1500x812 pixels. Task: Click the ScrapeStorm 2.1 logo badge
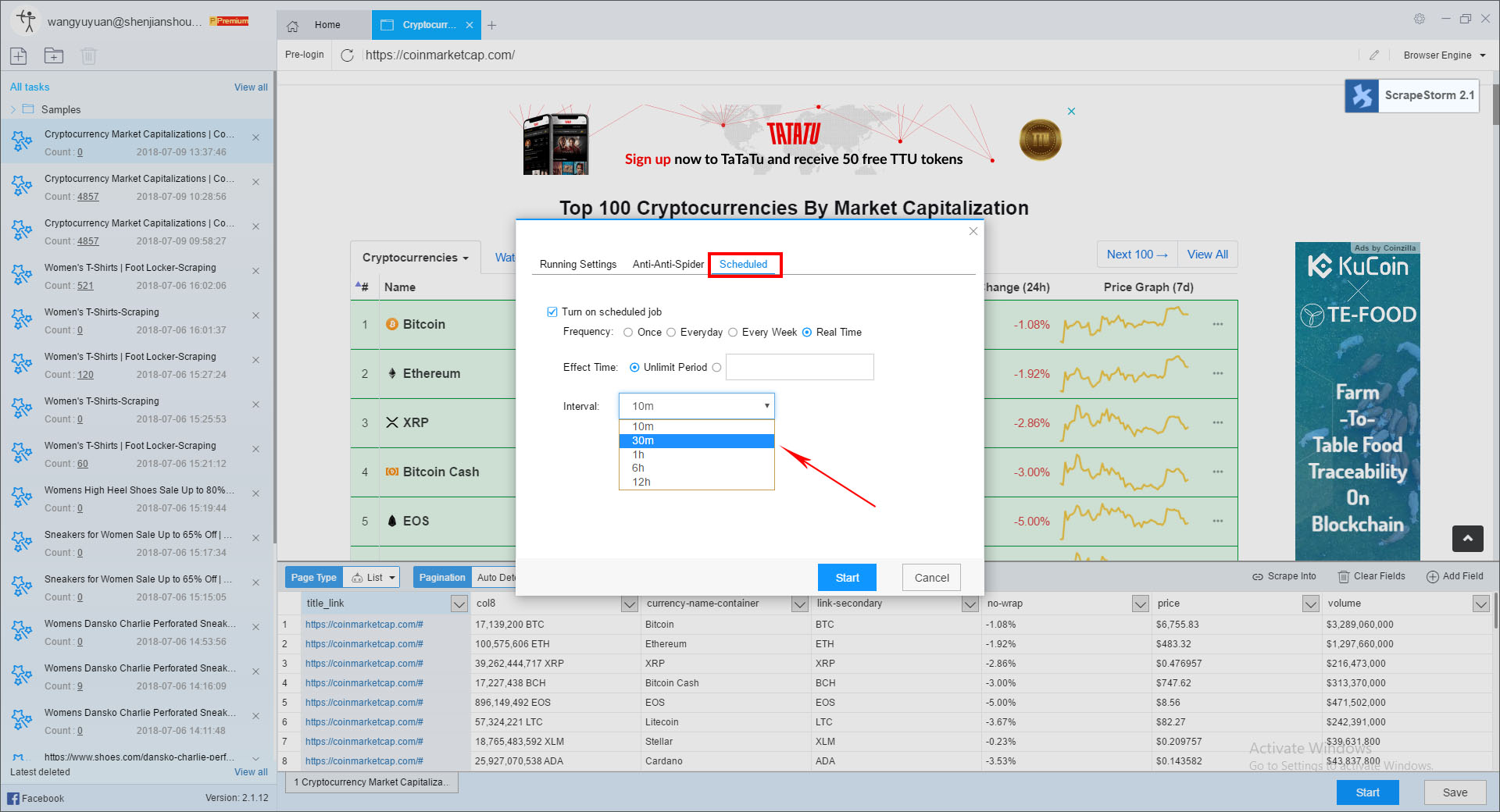1412,95
